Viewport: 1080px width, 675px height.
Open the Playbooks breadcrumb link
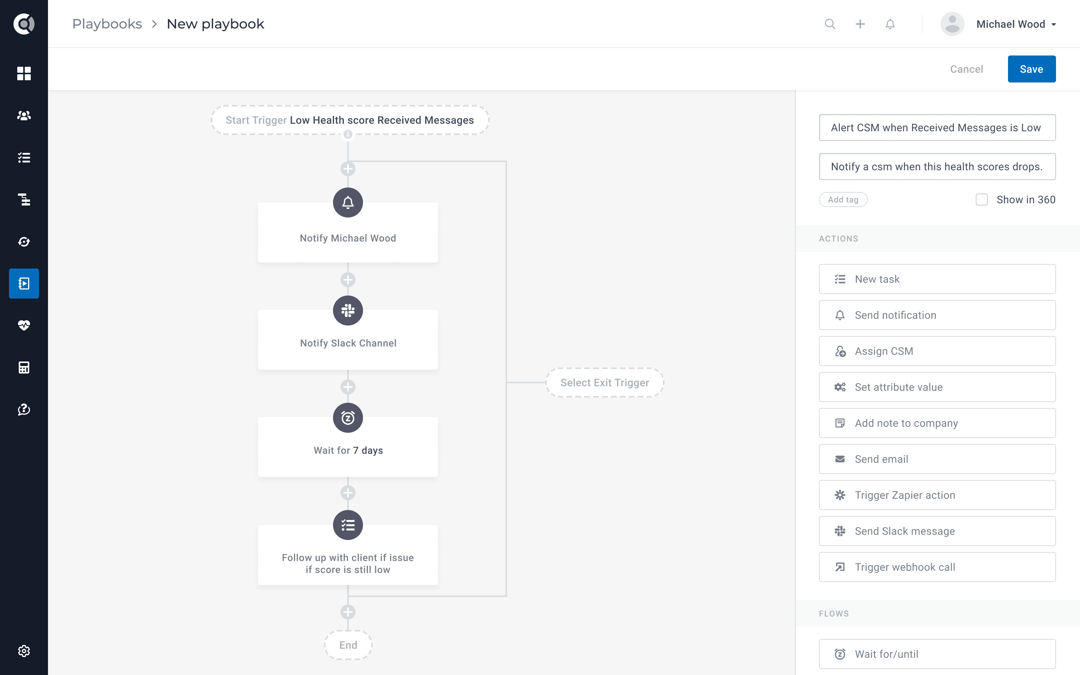click(x=107, y=23)
